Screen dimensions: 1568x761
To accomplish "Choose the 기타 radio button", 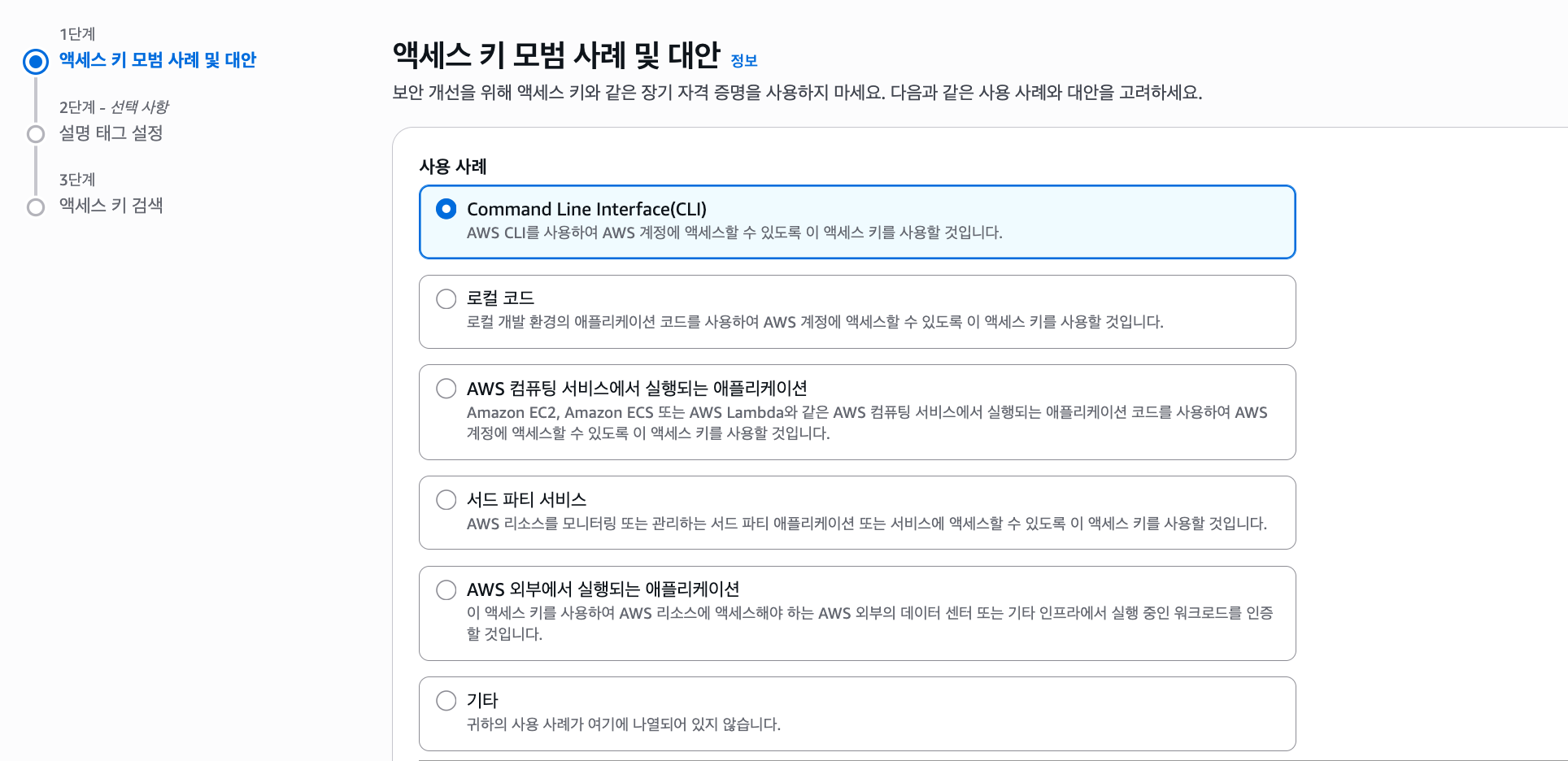I will (x=446, y=701).
